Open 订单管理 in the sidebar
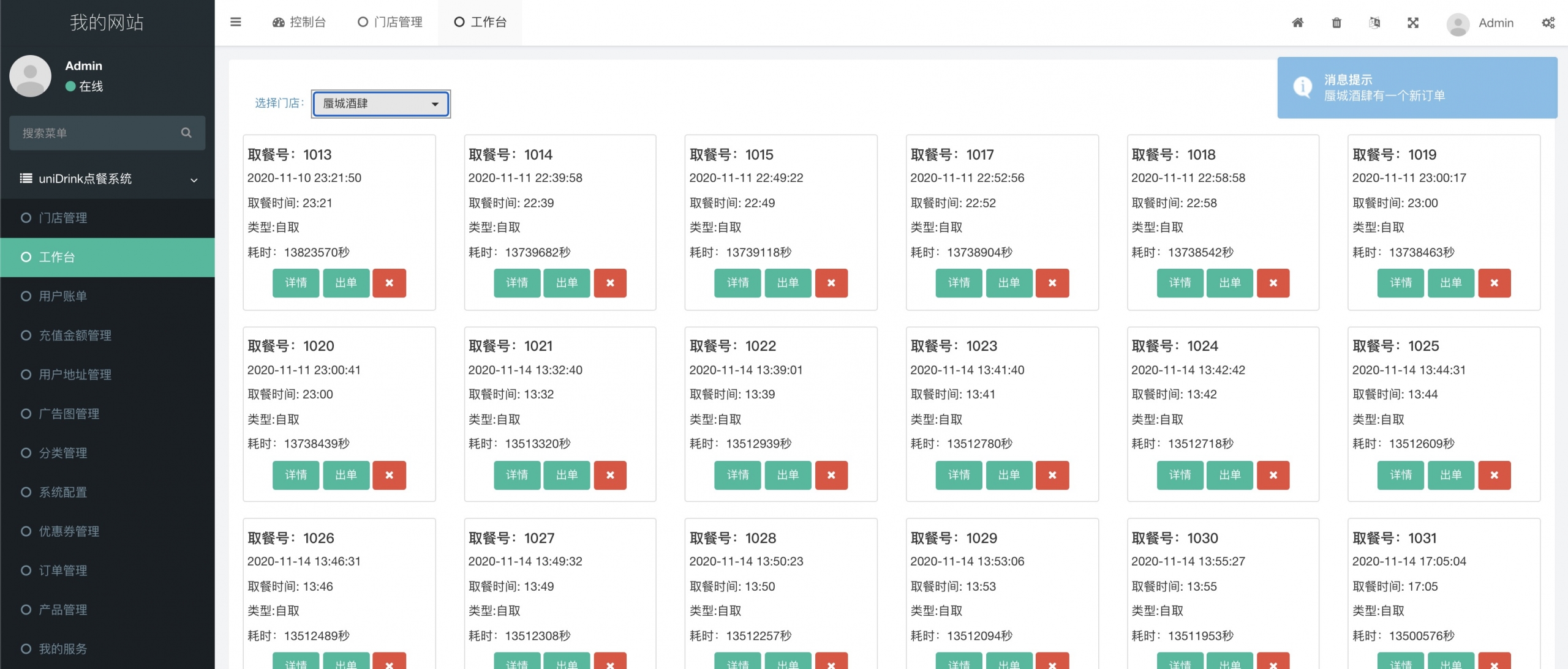The height and width of the screenshot is (669, 1568). coord(107,570)
